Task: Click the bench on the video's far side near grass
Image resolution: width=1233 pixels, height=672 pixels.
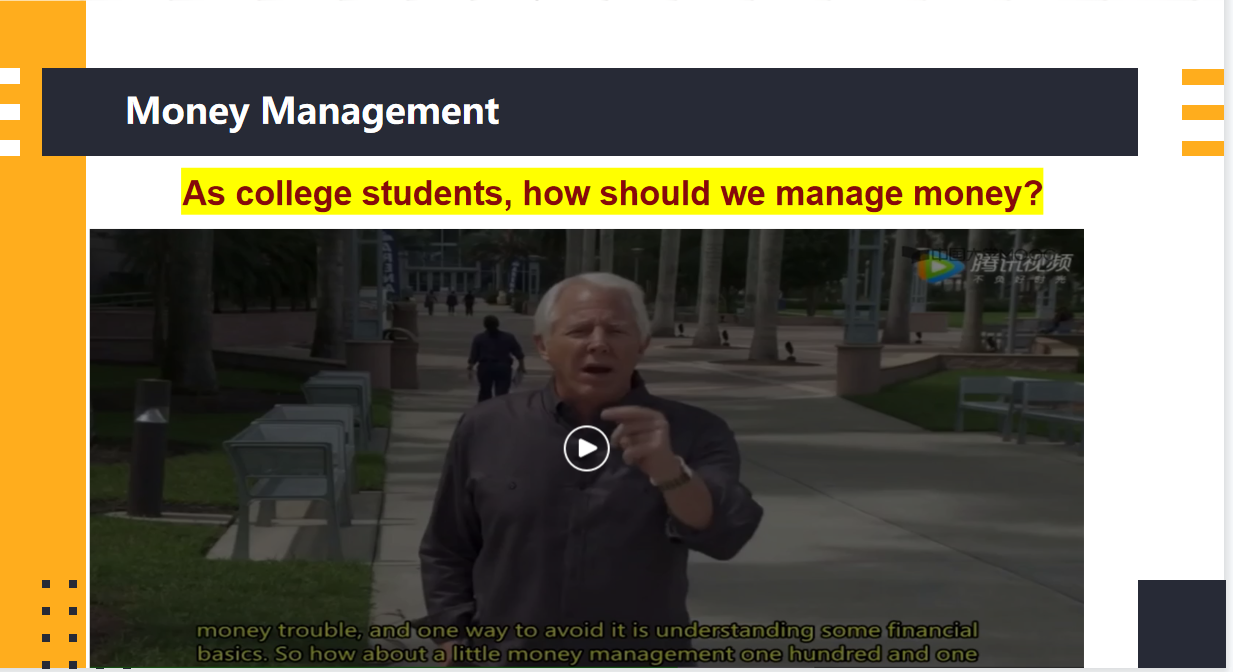Action: (x=1018, y=406)
